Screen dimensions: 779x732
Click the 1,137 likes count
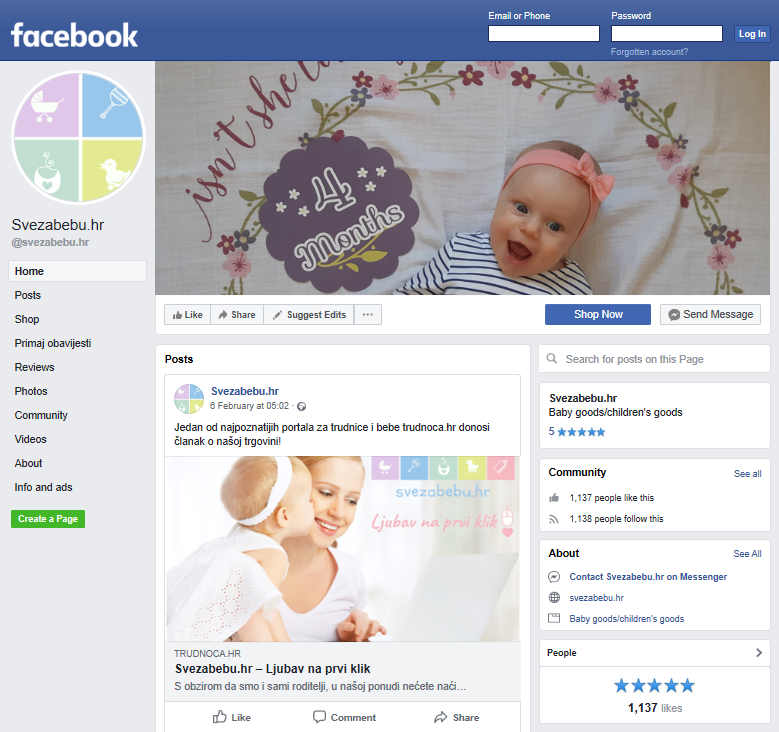coord(655,708)
